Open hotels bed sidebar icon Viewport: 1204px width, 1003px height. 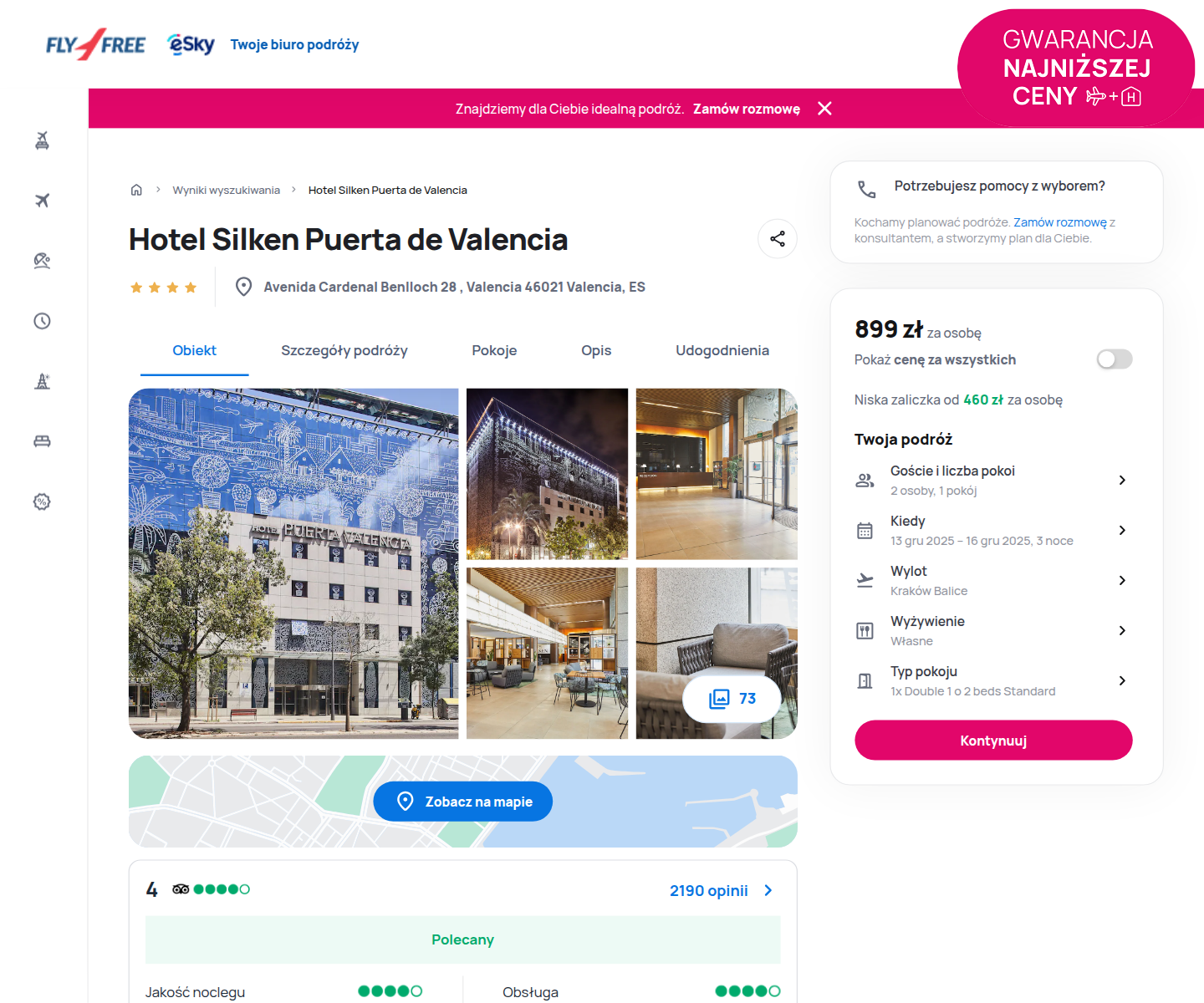pos(42,441)
